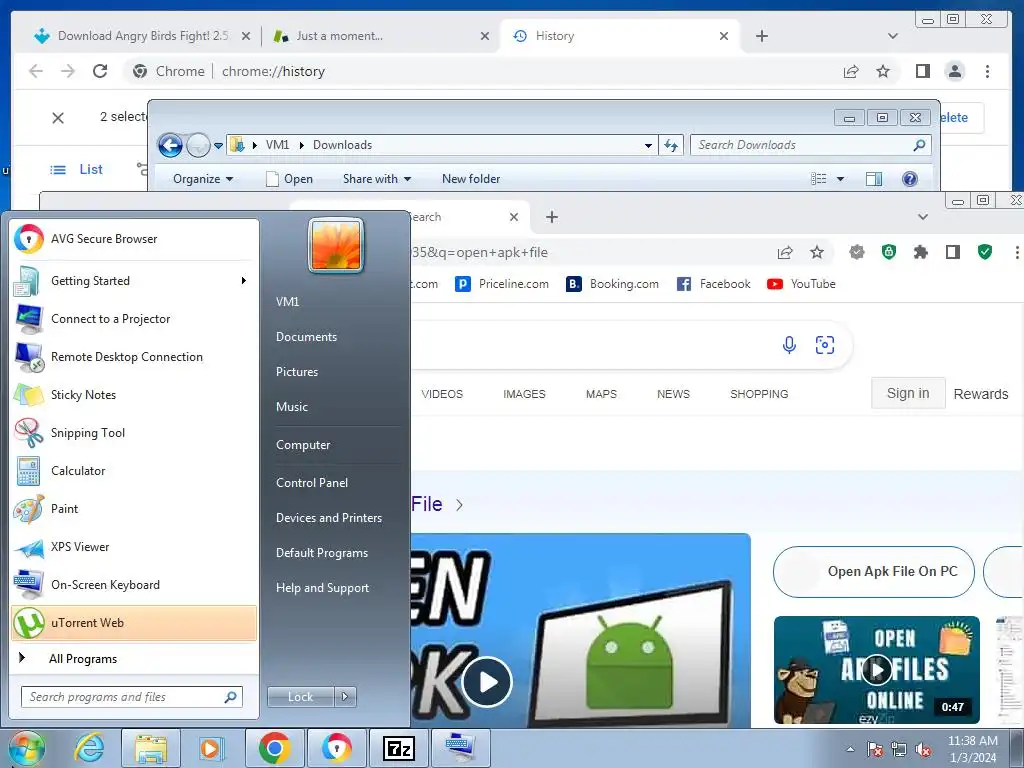Open MAPS search results tab
Viewport: 1024px width, 768px height.
(x=601, y=394)
